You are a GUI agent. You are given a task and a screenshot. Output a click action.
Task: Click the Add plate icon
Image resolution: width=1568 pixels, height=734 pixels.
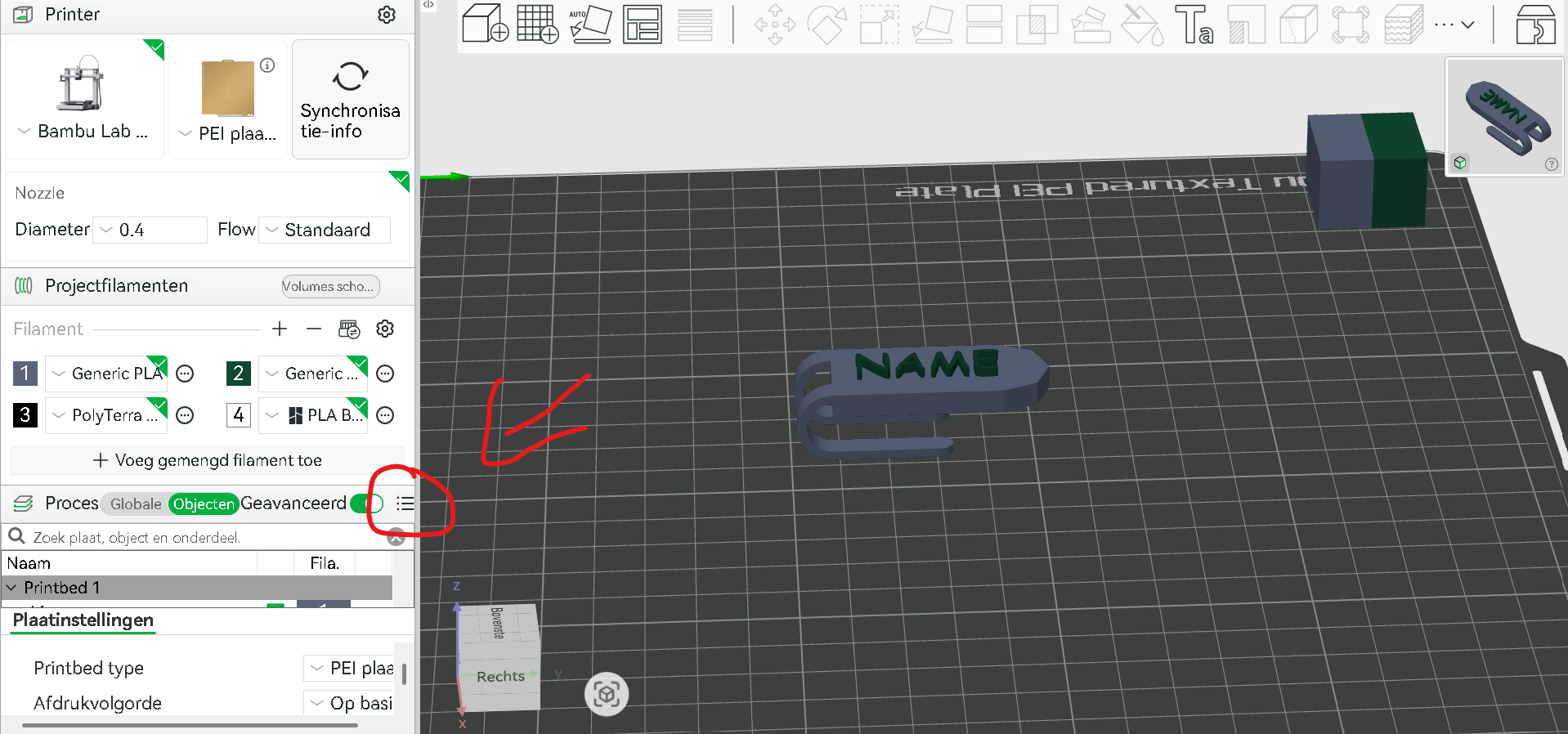[x=537, y=24]
